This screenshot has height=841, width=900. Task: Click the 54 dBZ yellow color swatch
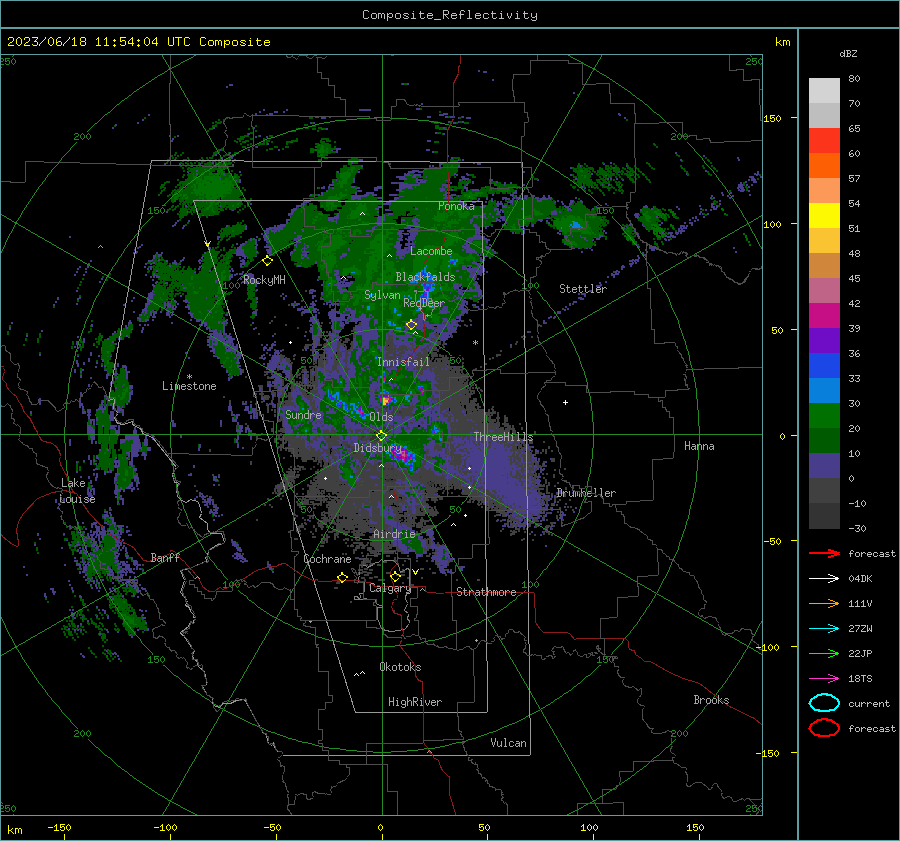pyautogui.click(x=824, y=215)
